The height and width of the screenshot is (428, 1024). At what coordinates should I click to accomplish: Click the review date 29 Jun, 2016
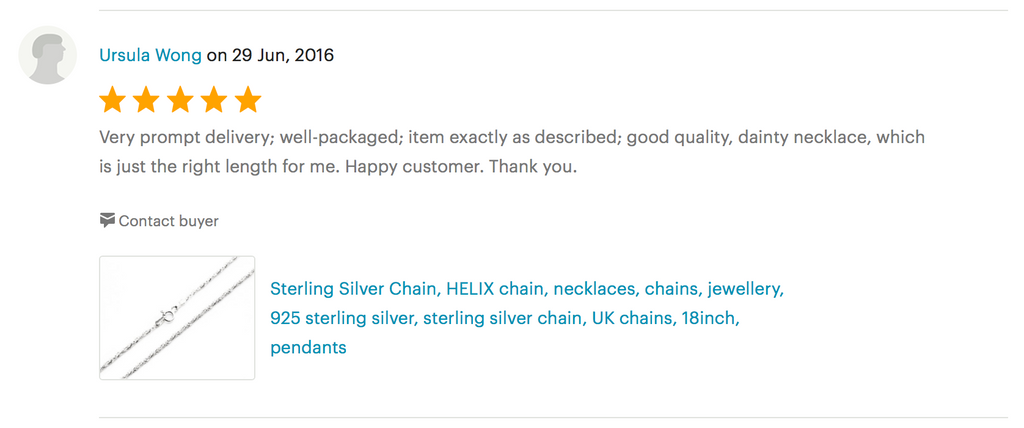283,55
